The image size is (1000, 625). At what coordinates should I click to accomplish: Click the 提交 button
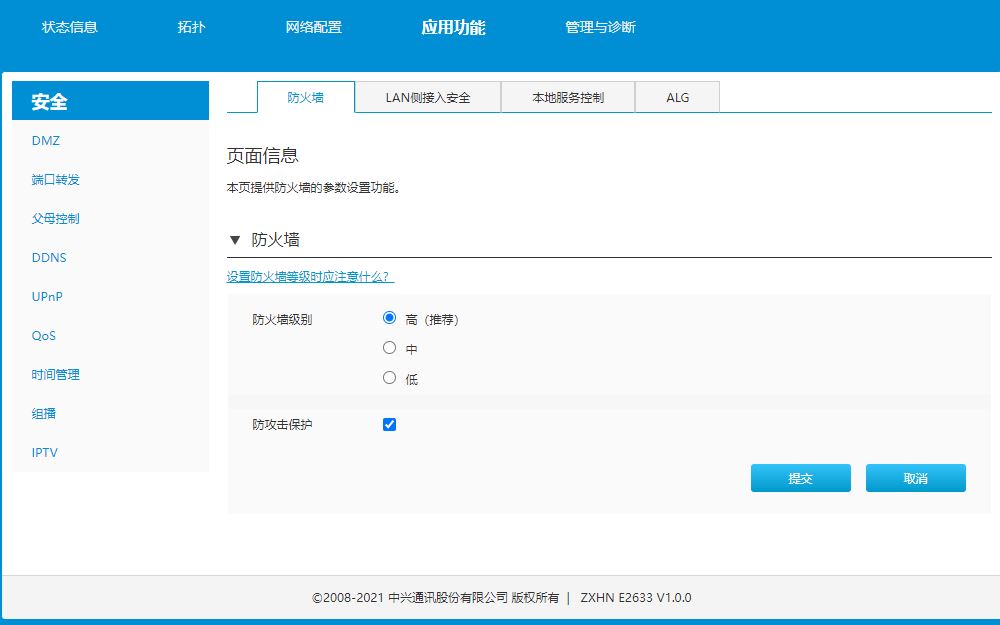(800, 478)
